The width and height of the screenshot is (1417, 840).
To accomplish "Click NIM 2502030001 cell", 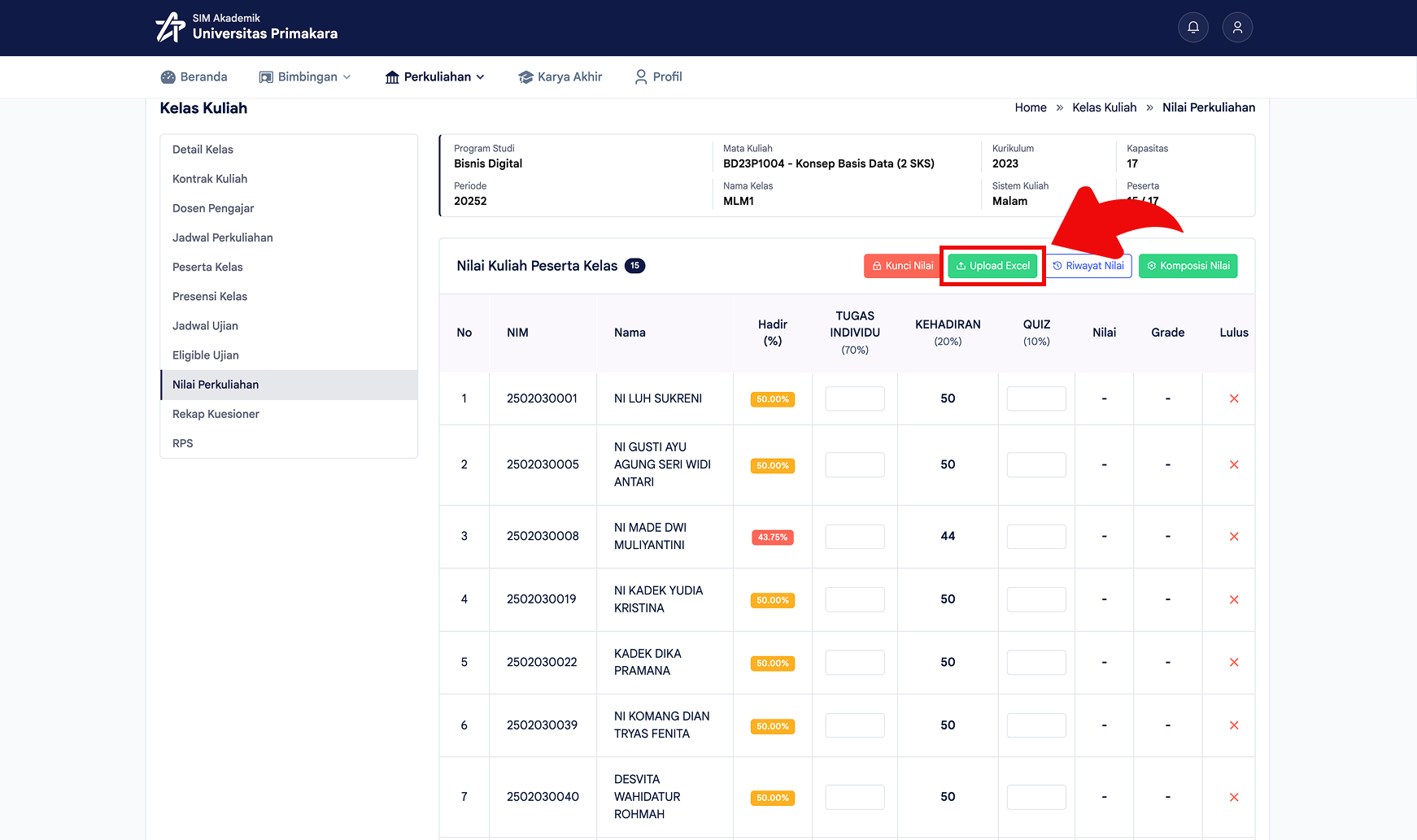I will [542, 398].
